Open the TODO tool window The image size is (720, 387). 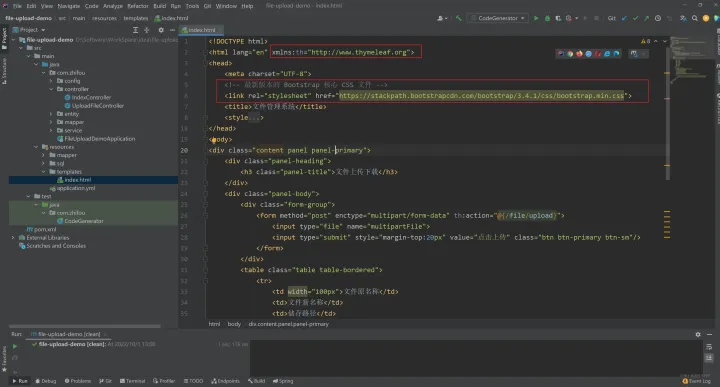tap(193, 381)
